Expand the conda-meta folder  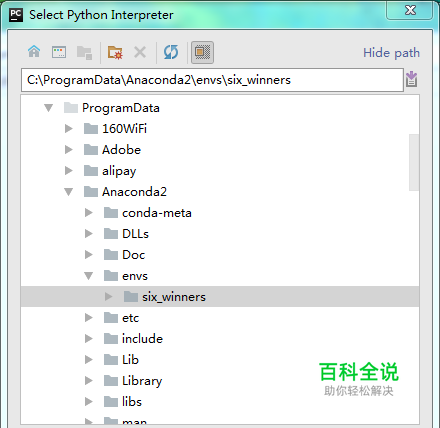point(89,213)
